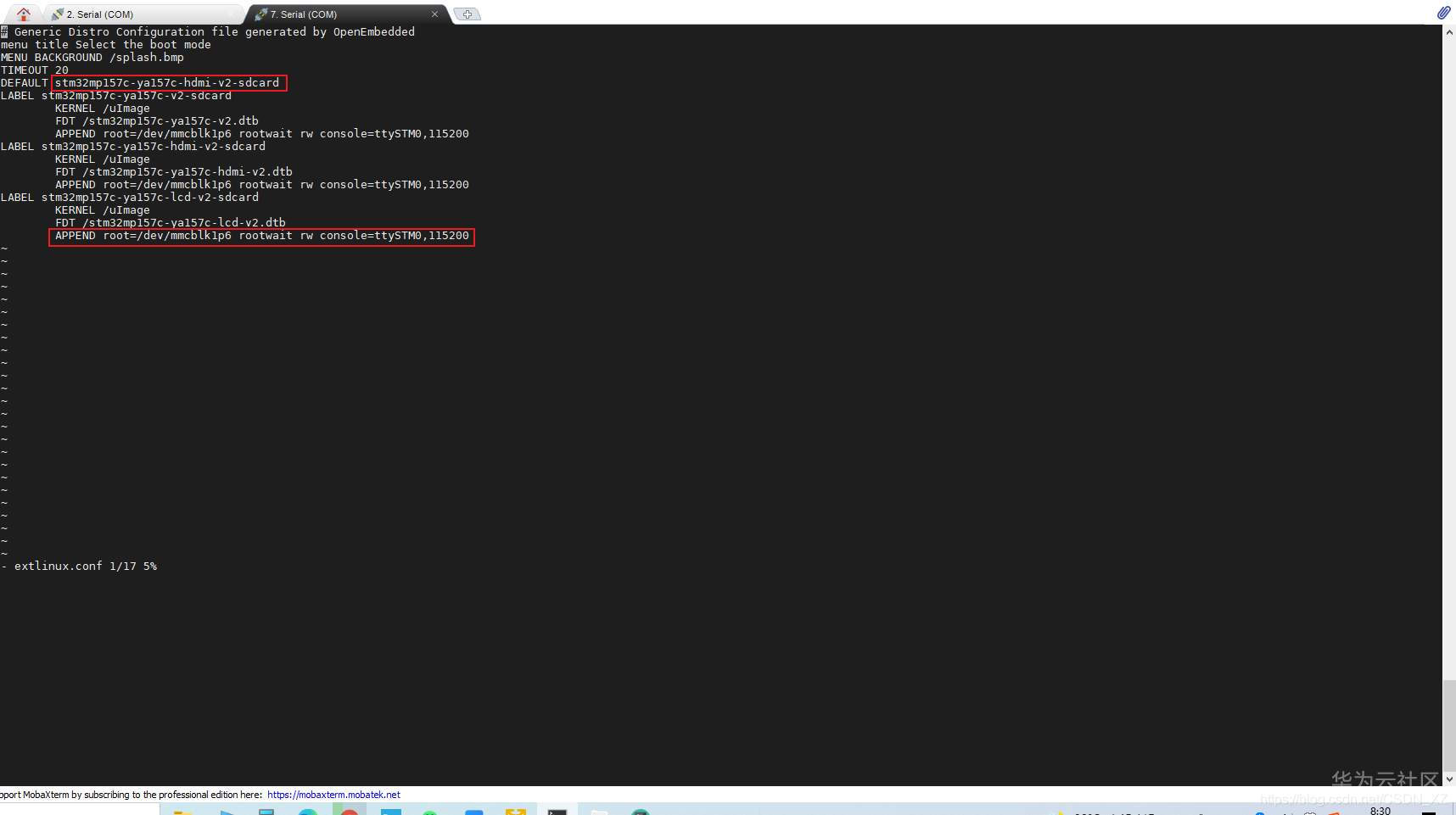1456x815 pixels.
Task: Click the "FDT /stm32mp157c-ya157c-lcd-v2.dtb" line
Action: pyautogui.click(x=171, y=222)
